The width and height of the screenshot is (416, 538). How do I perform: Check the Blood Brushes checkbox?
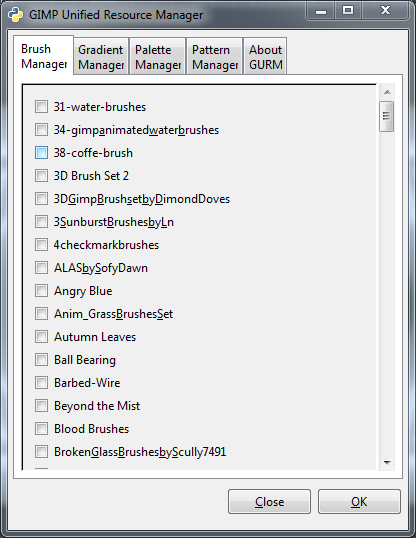(41, 429)
